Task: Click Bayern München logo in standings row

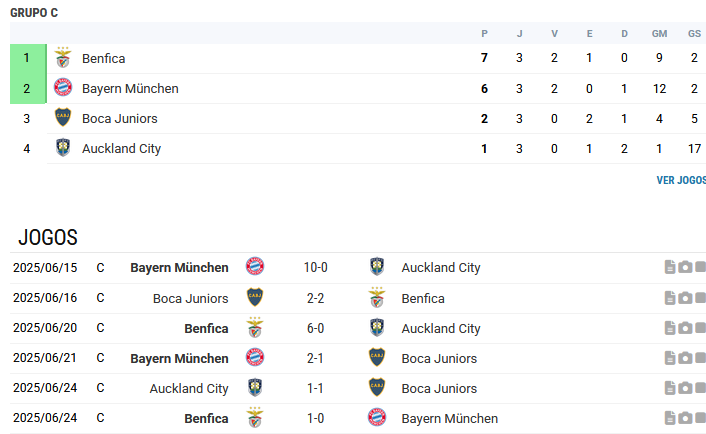Action: (63, 87)
